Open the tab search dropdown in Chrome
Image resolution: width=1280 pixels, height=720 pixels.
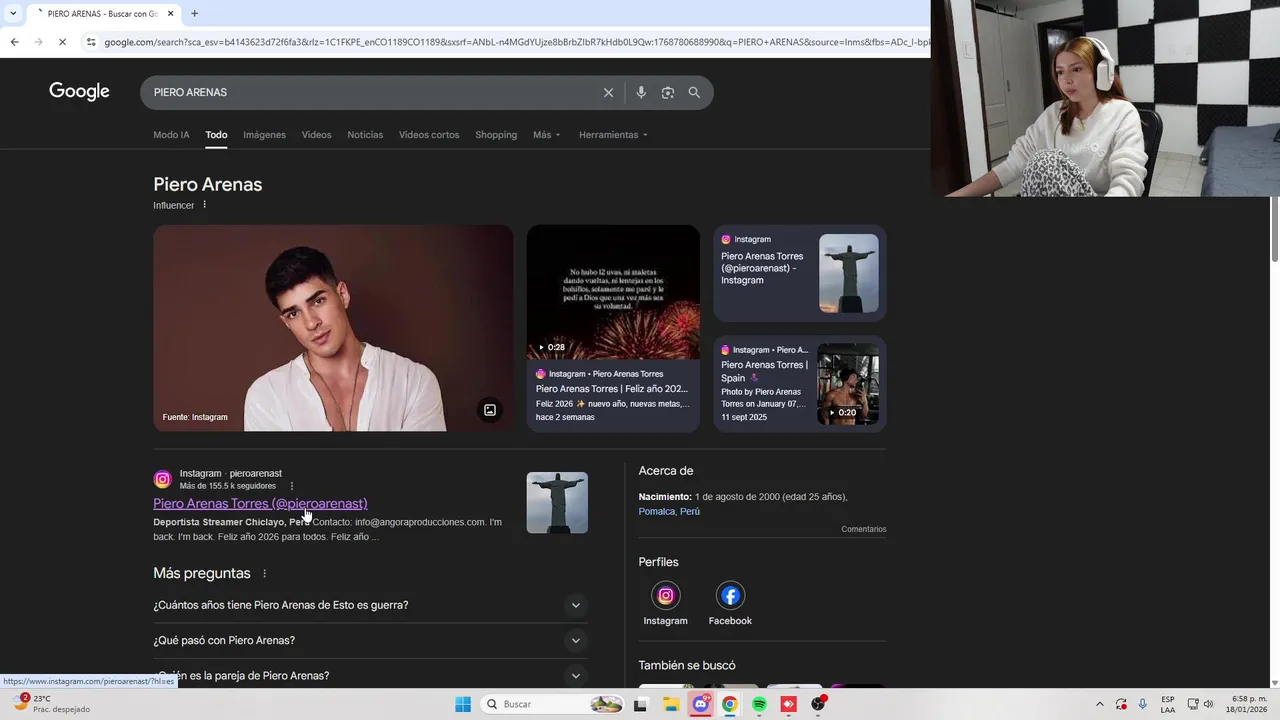[12, 13]
